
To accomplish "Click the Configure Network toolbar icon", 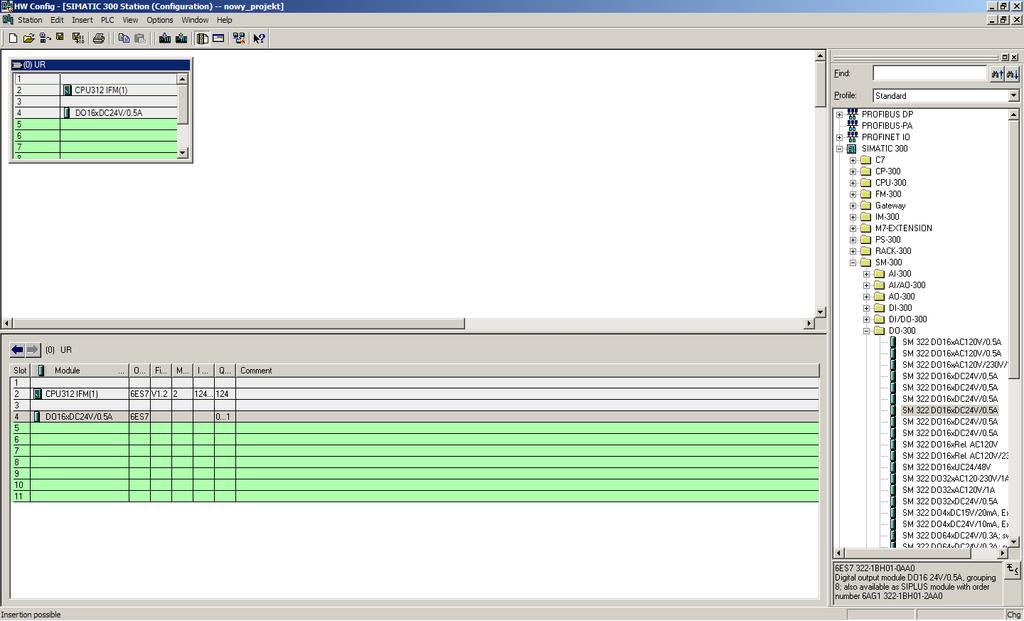I will [239, 39].
